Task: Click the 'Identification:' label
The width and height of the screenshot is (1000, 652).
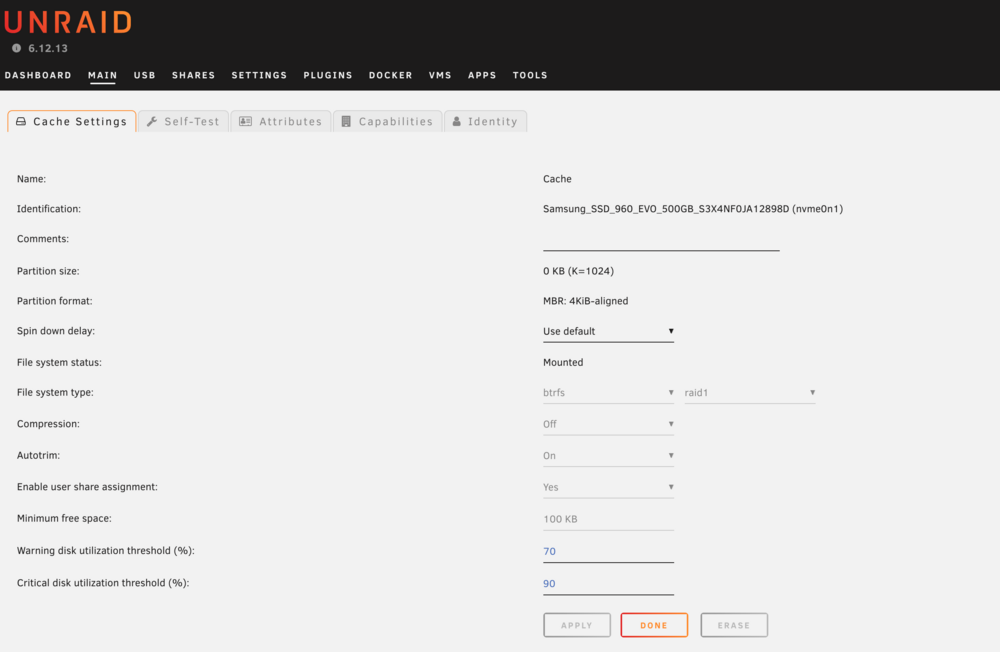Action: point(48,209)
